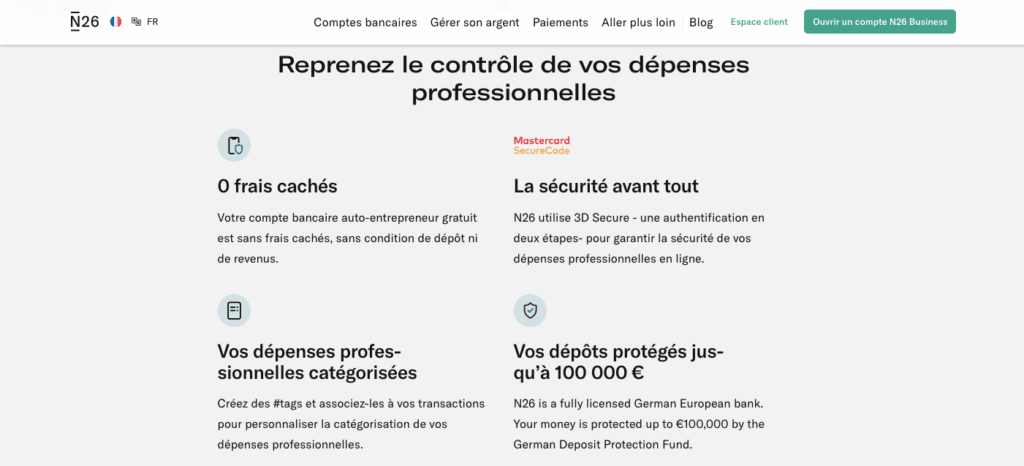Click the 'La sécurité avant tout' heading
The width and height of the screenshot is (1024, 466).
click(x=605, y=186)
